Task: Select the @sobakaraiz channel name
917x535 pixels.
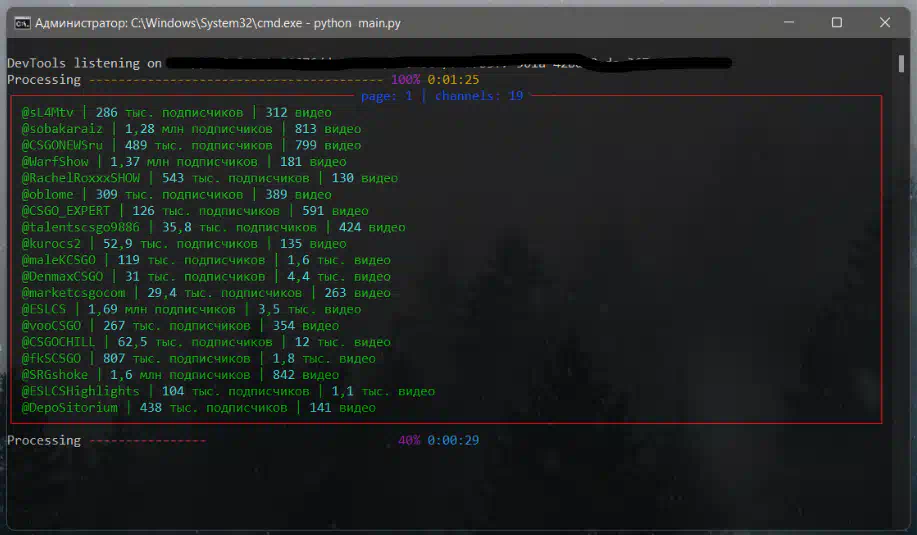Action: (x=63, y=129)
